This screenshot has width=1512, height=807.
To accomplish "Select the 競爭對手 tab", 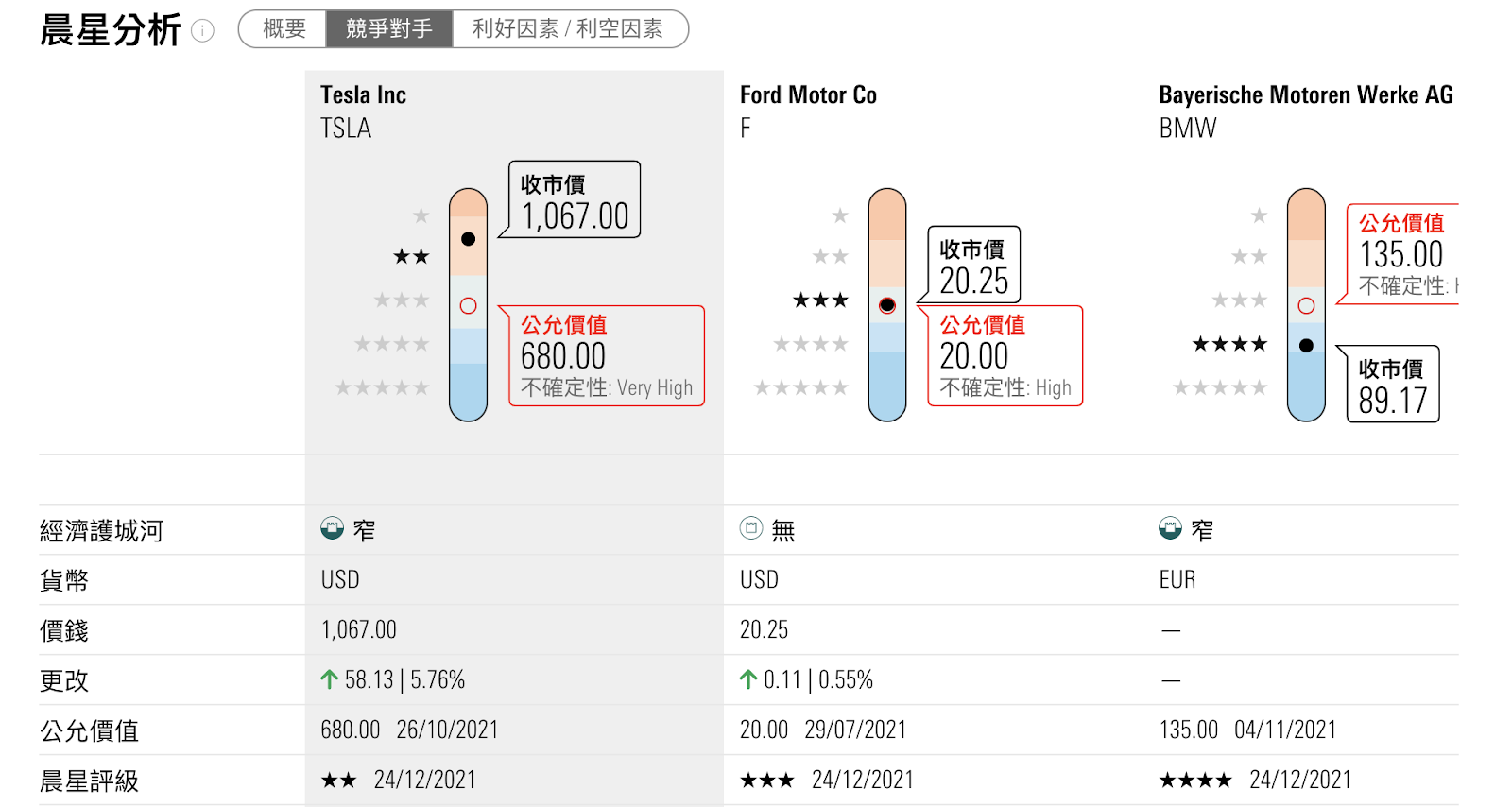I will 389,29.
